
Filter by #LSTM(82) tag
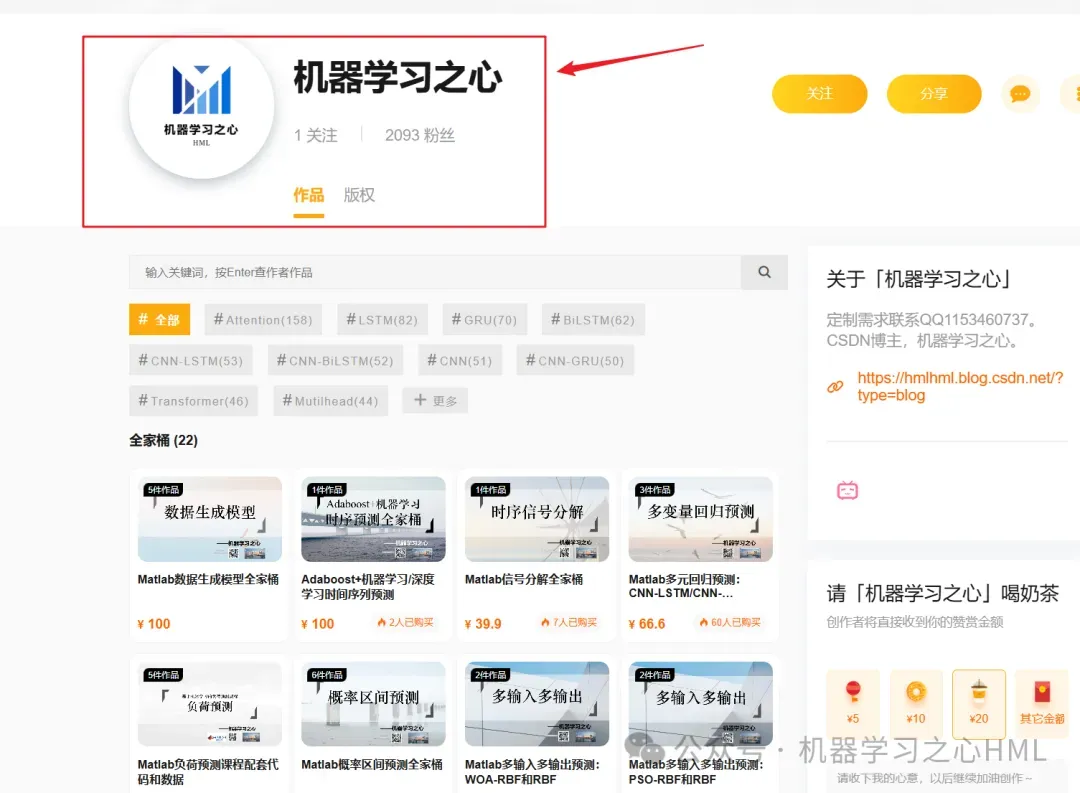point(382,320)
